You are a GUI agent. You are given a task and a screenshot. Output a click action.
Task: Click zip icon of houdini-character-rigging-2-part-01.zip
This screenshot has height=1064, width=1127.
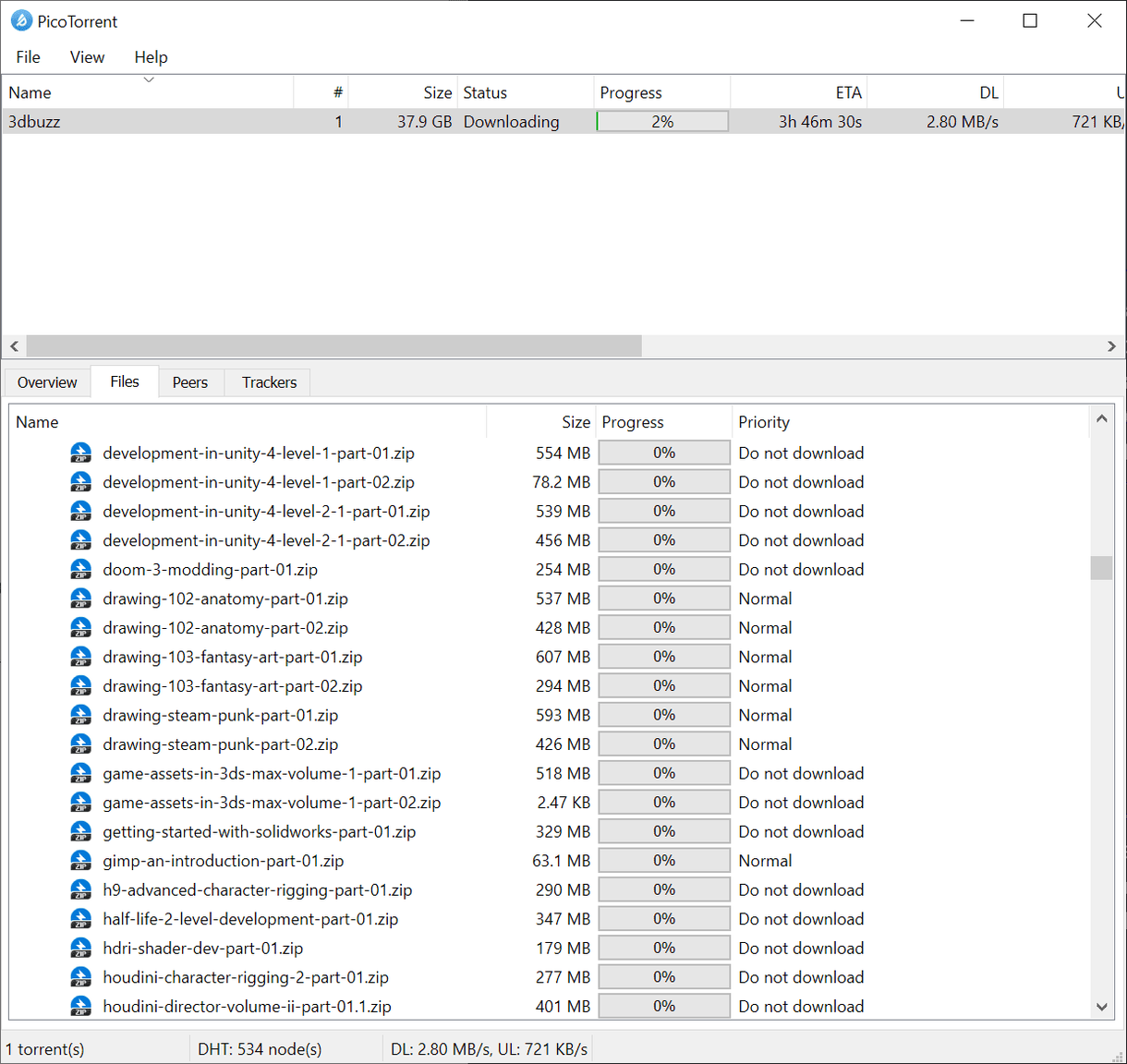(x=81, y=977)
